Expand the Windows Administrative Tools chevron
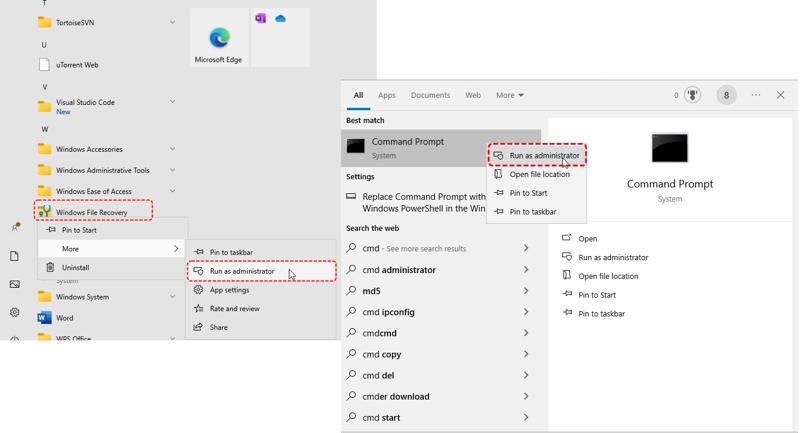This screenshot has height=433, width=800. [172, 170]
